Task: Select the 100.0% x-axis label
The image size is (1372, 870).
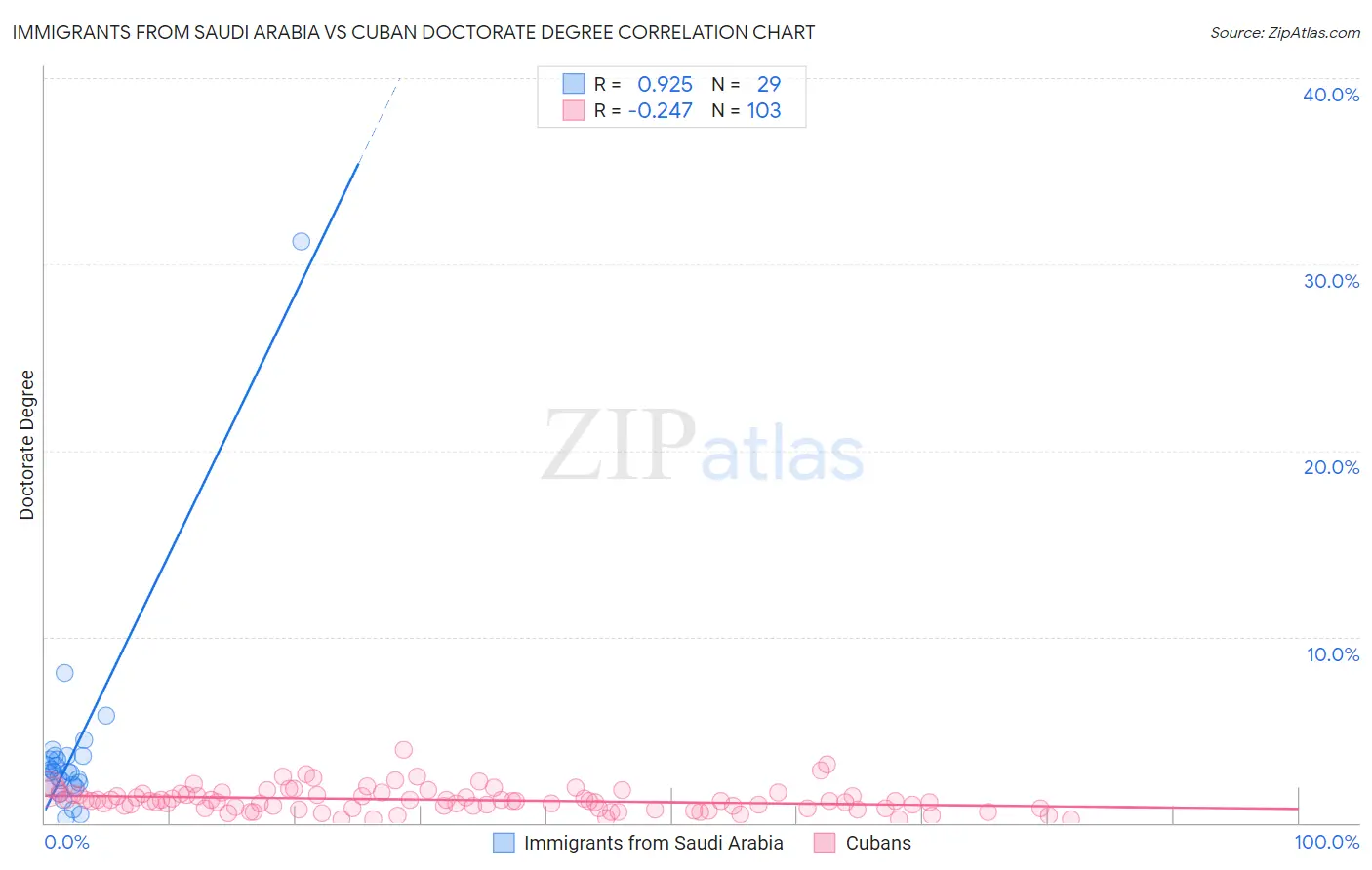Action: point(1326,842)
